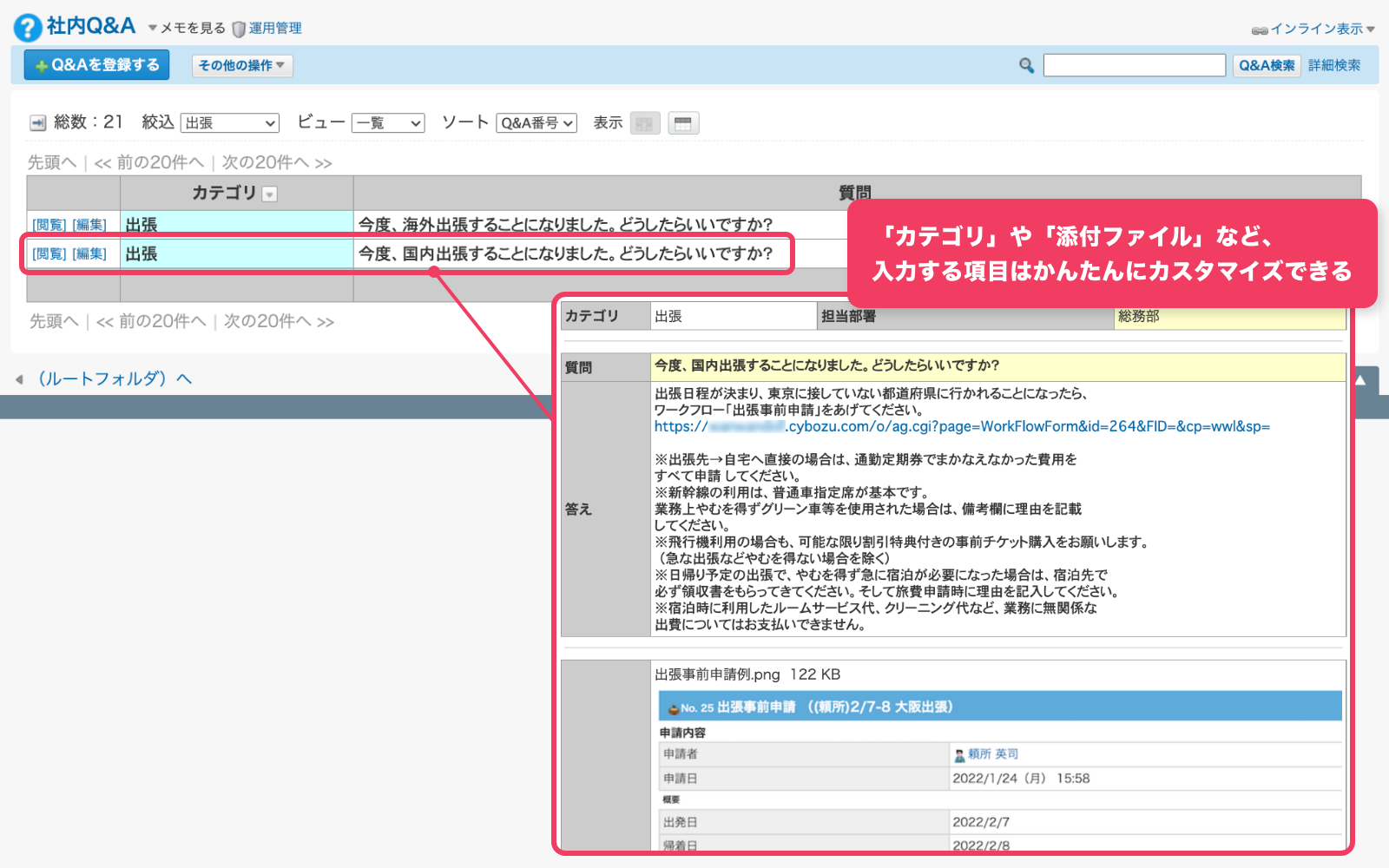Switch to the grid display view icon

[644, 123]
